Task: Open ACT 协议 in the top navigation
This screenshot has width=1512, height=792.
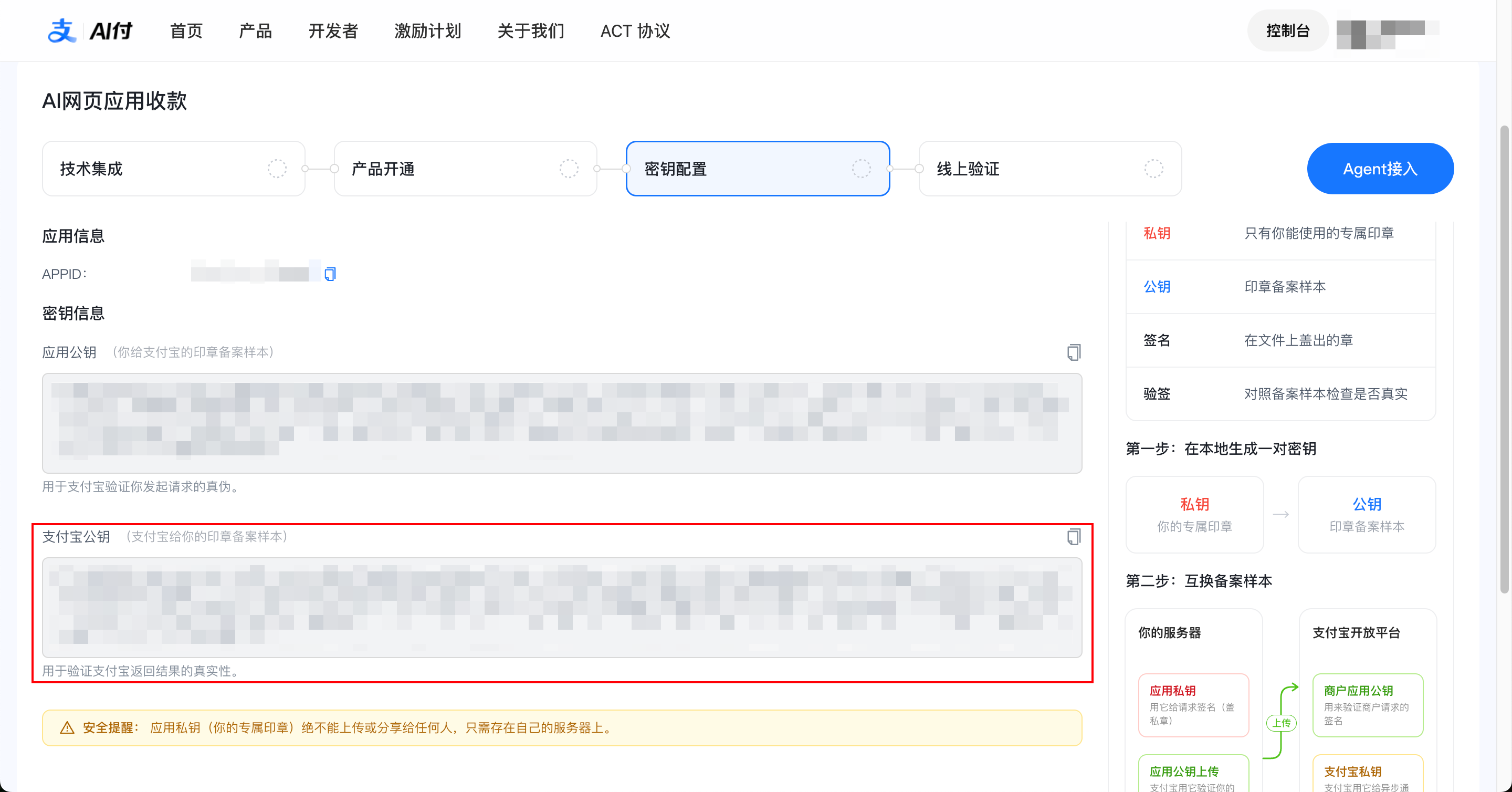Action: pos(635,31)
